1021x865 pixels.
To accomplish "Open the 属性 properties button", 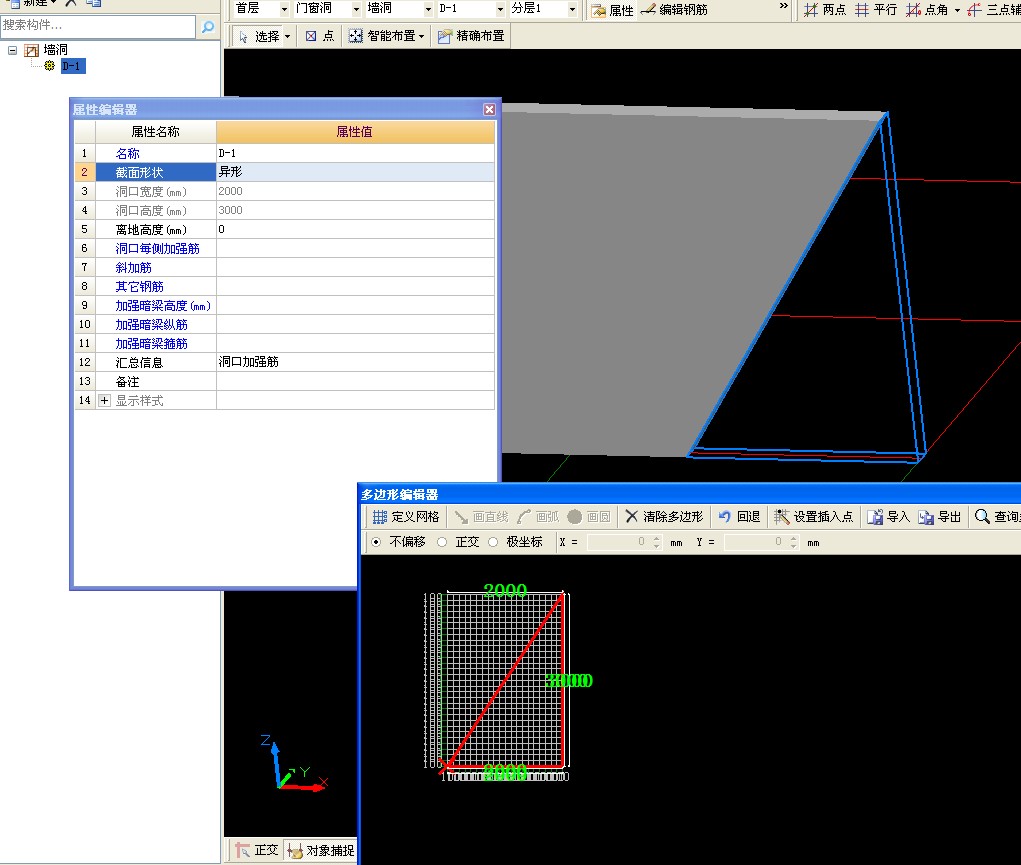I will click(x=613, y=10).
